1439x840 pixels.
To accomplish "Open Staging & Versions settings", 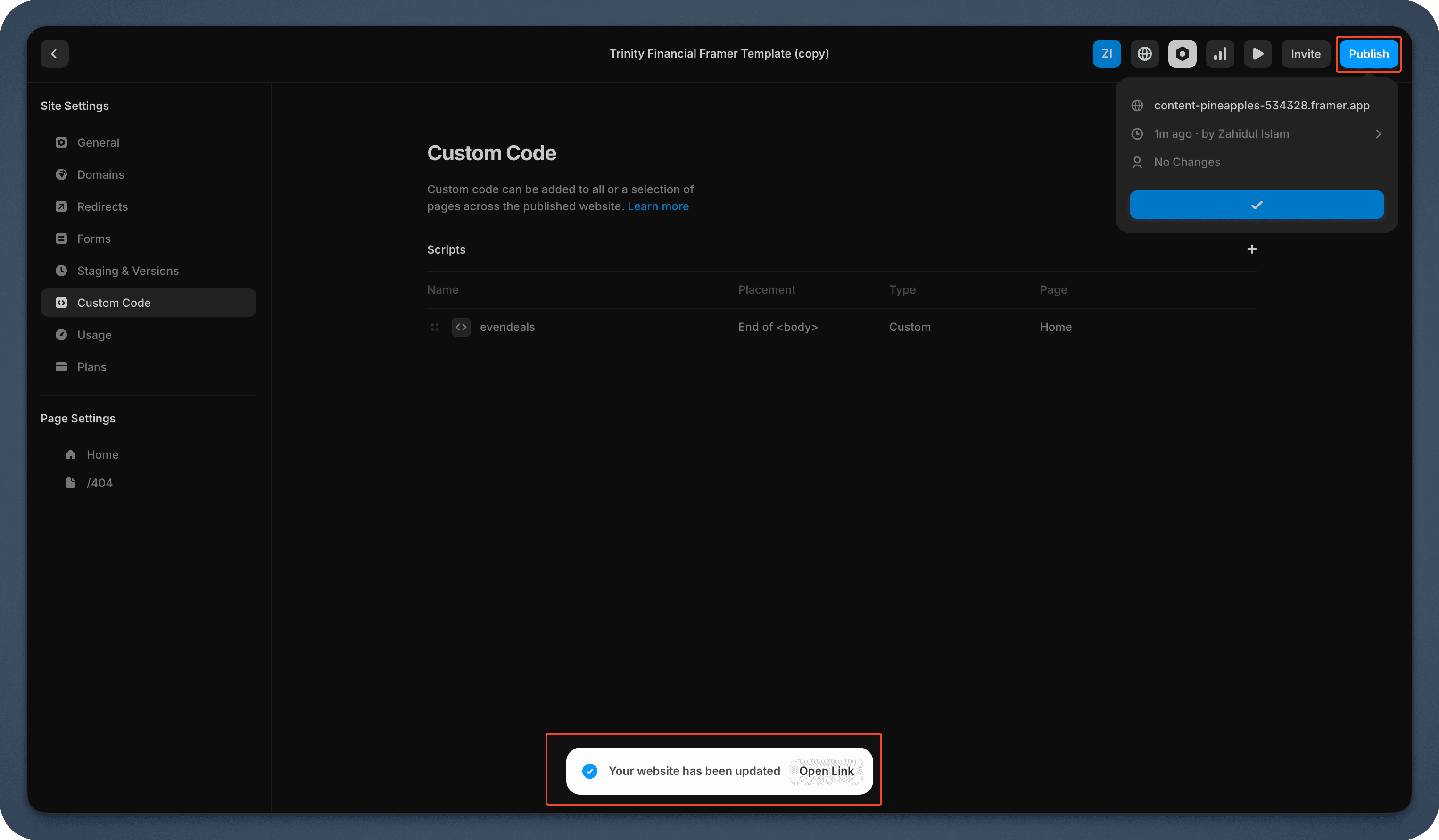I will coord(128,270).
